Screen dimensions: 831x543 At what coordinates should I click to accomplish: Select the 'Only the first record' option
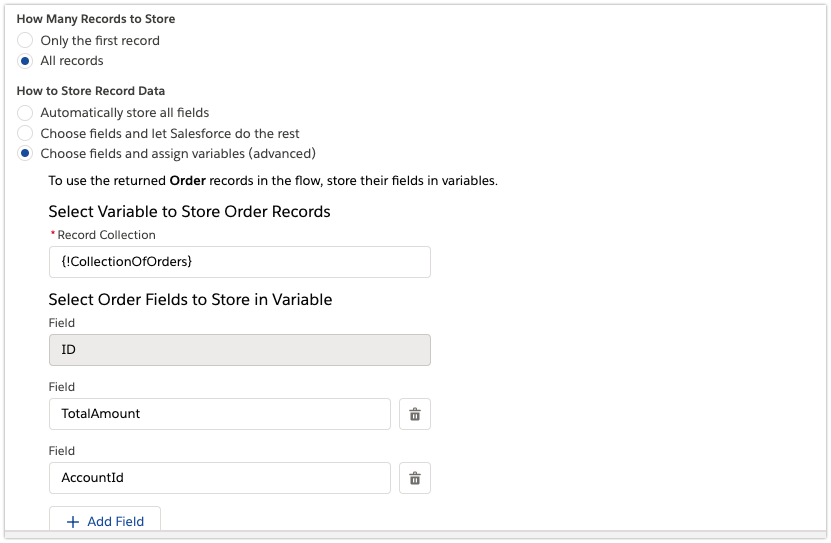(26, 40)
